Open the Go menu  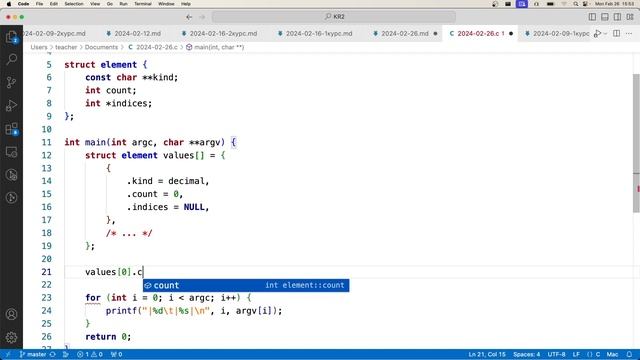point(109,4)
